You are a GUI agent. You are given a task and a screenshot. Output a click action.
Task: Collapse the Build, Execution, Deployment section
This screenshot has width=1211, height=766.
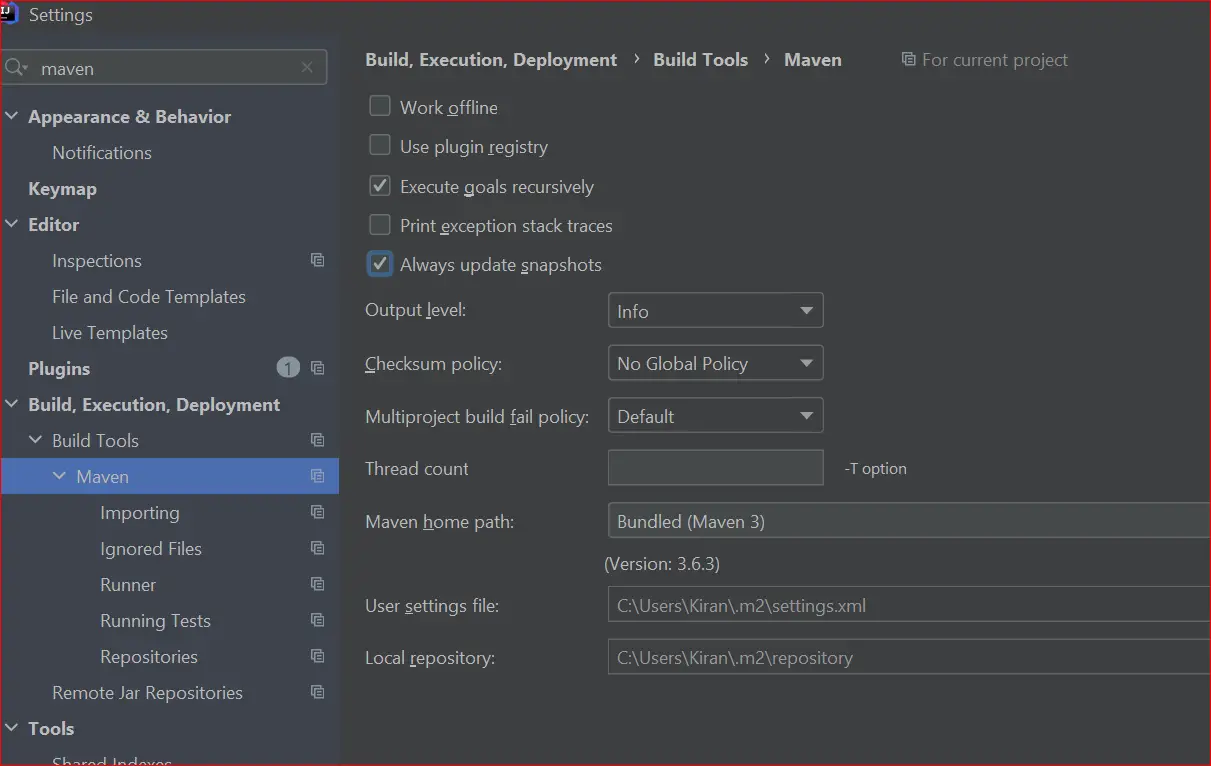[x=12, y=404]
